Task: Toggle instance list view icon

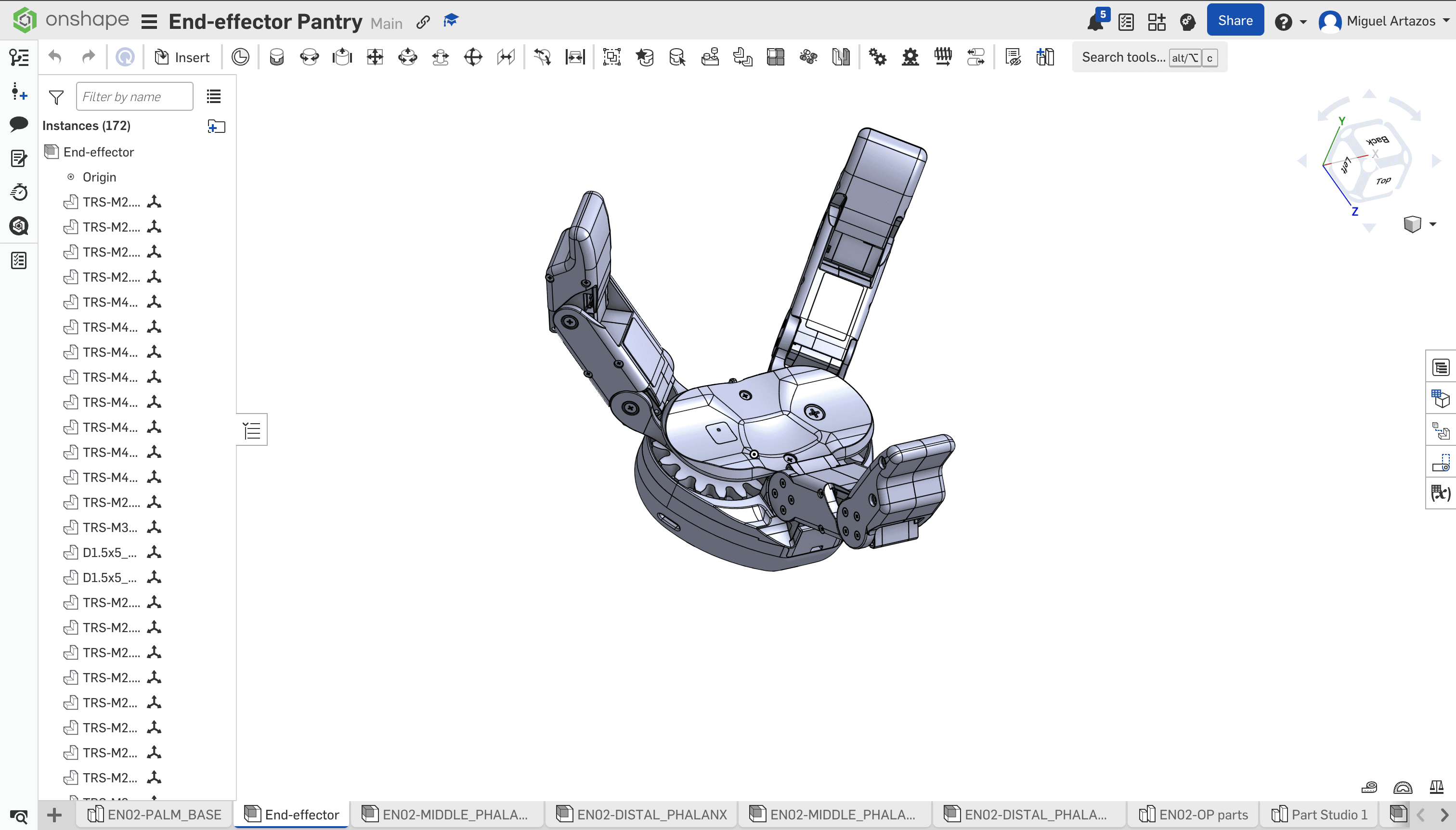Action: 214,96
